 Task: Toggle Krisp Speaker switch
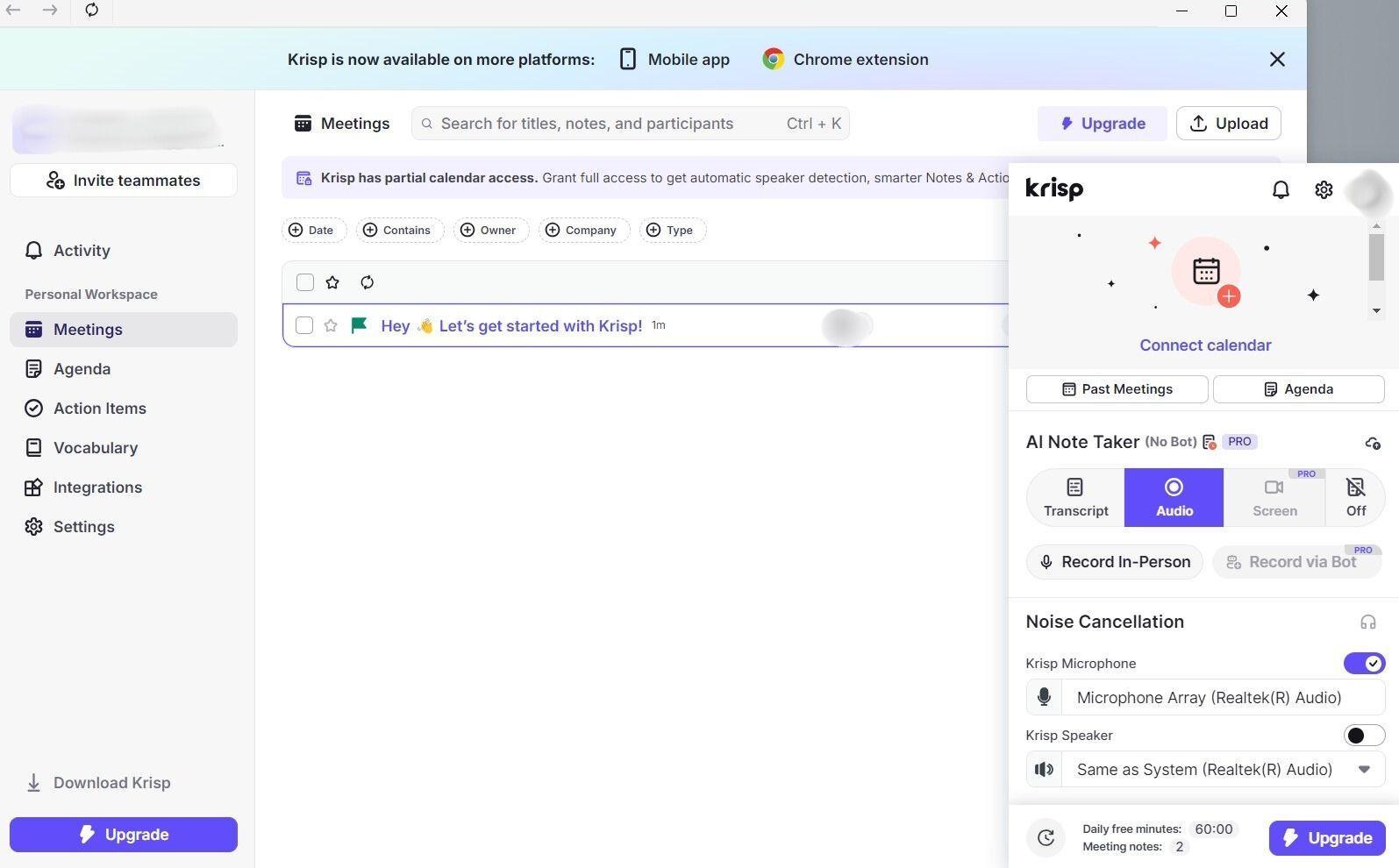1364,736
